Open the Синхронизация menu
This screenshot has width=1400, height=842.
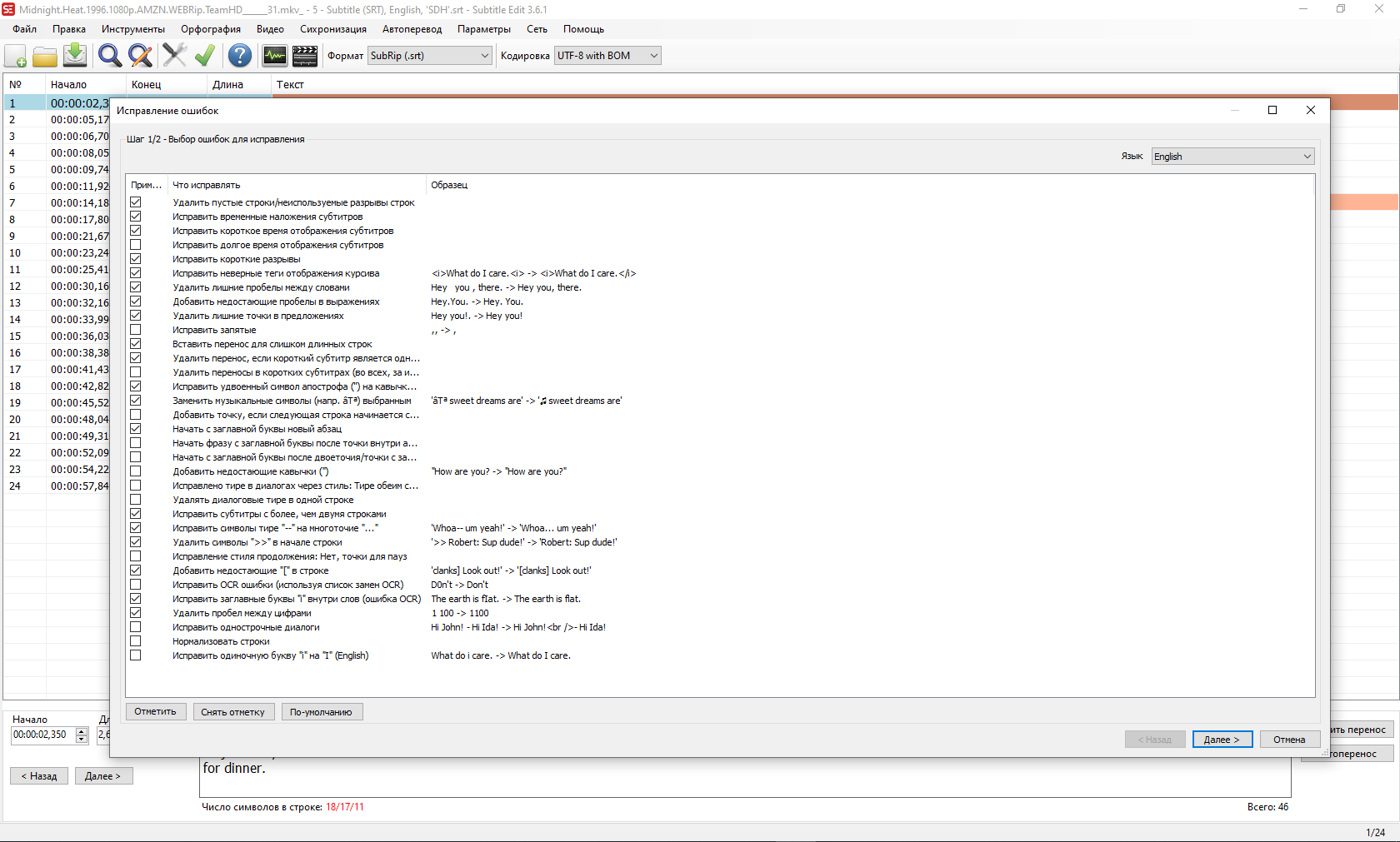click(332, 29)
